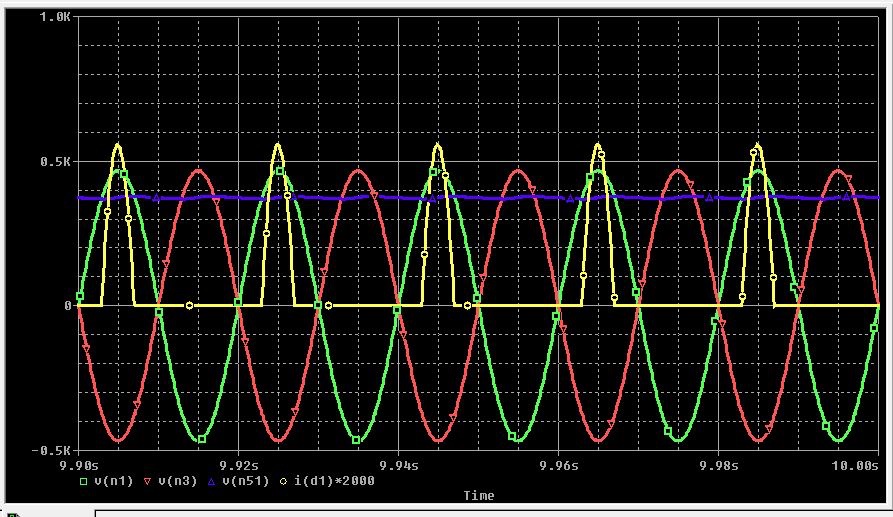
Task: Click the red triangle marker for v(n3)
Action: point(148,481)
